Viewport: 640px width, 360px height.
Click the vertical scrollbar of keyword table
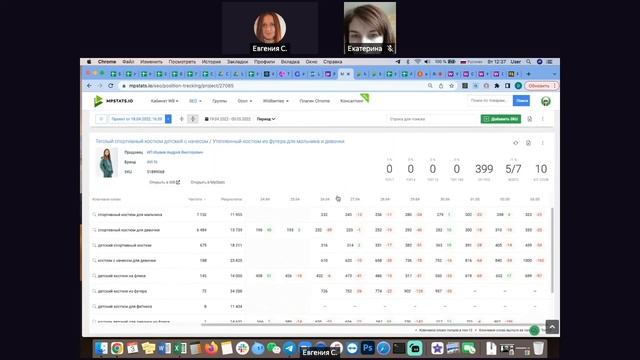[x=552, y=250]
